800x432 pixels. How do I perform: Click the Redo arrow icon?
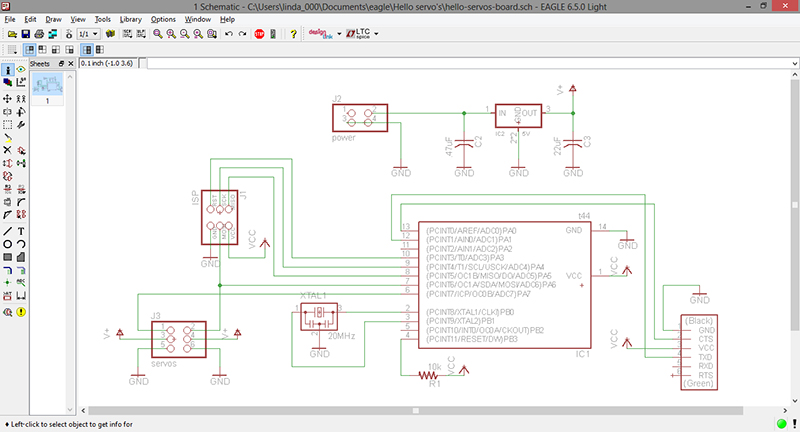[x=242, y=34]
